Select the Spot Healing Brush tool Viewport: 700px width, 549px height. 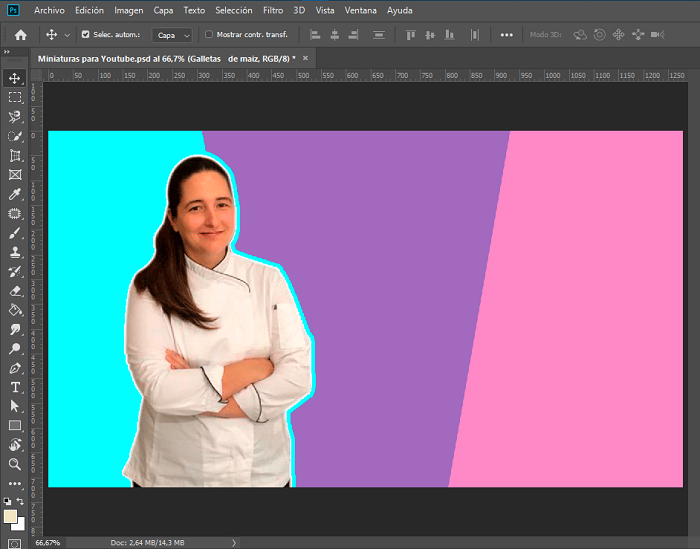(14, 213)
